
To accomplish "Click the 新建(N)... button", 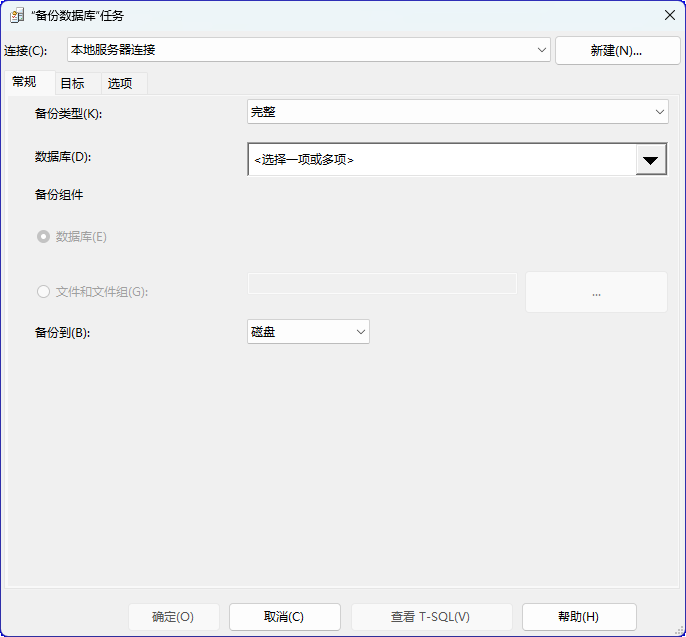I will point(617,50).
